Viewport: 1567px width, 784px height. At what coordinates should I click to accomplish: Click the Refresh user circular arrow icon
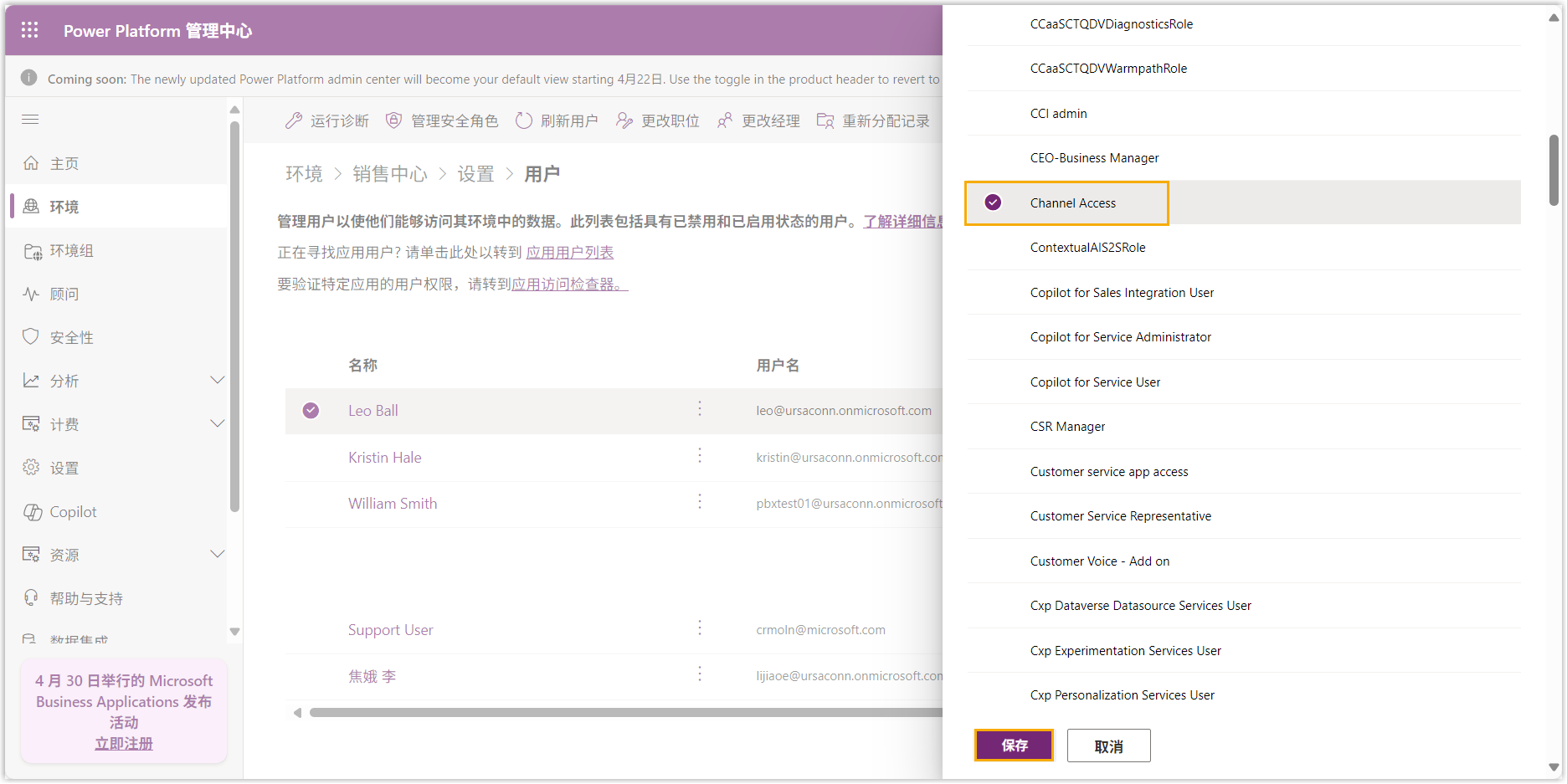point(523,120)
